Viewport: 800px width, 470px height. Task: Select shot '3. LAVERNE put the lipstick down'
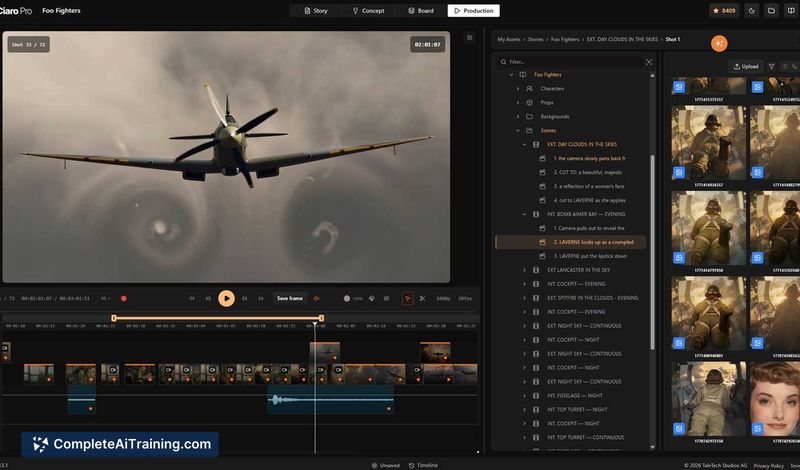coord(590,256)
